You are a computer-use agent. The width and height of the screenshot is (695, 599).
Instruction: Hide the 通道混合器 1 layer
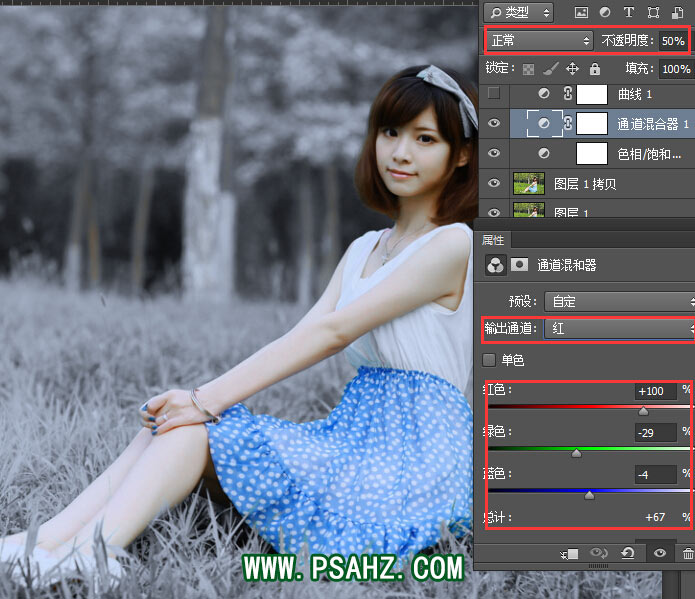click(494, 124)
